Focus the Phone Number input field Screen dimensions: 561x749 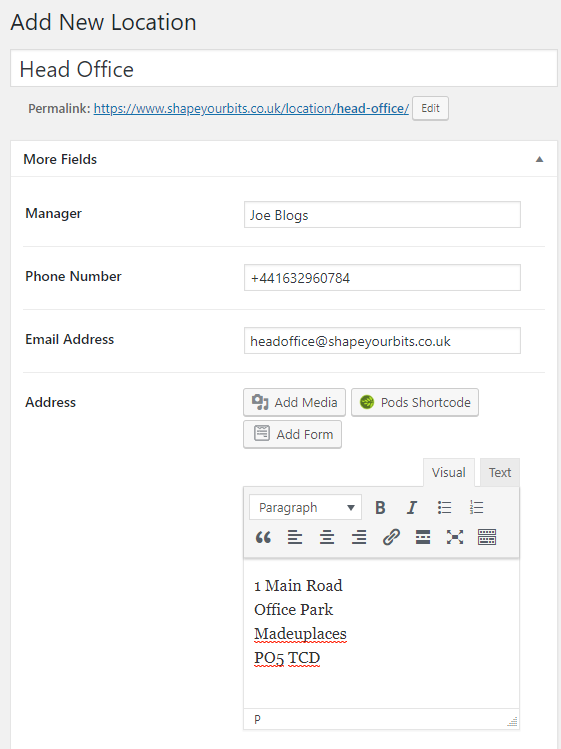[382, 278]
